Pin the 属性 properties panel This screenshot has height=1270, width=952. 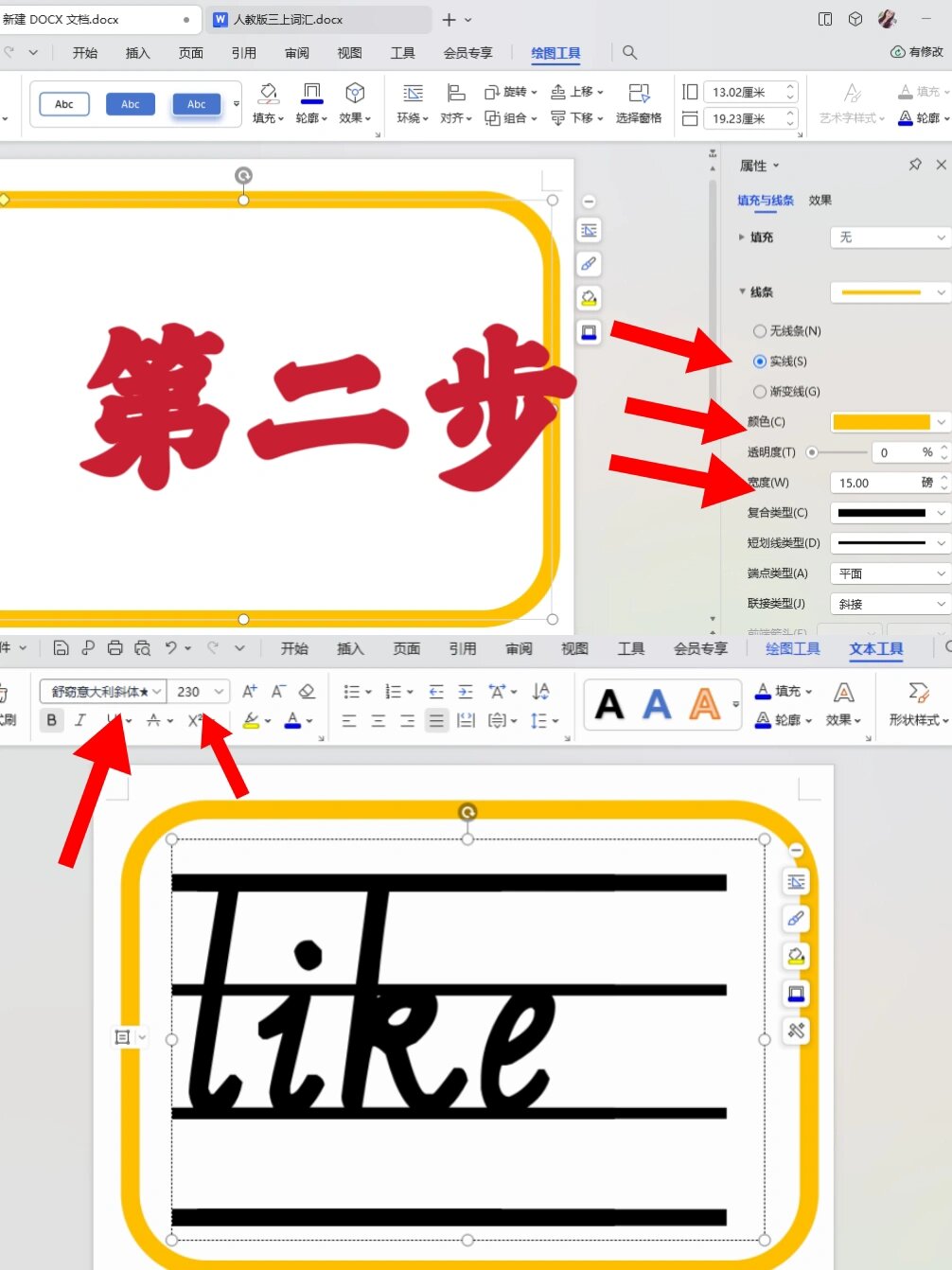(915, 165)
